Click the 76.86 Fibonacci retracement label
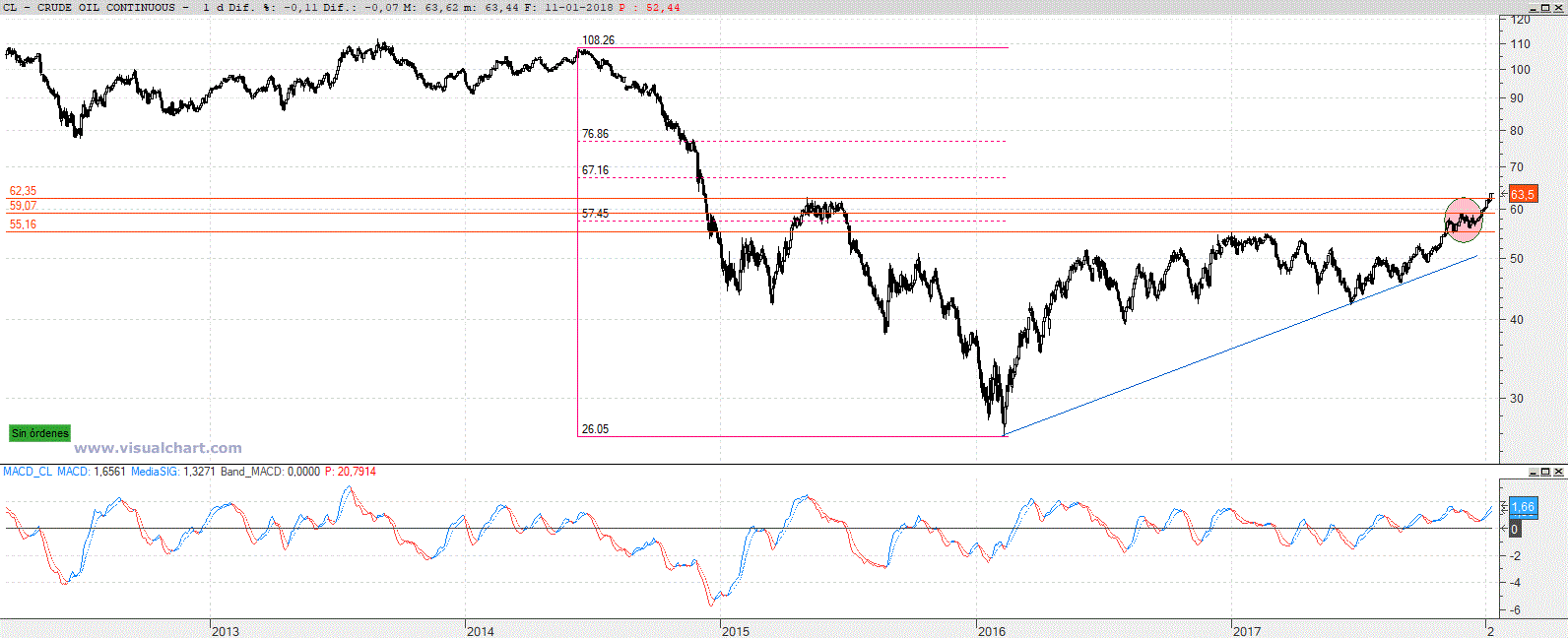 (x=595, y=134)
